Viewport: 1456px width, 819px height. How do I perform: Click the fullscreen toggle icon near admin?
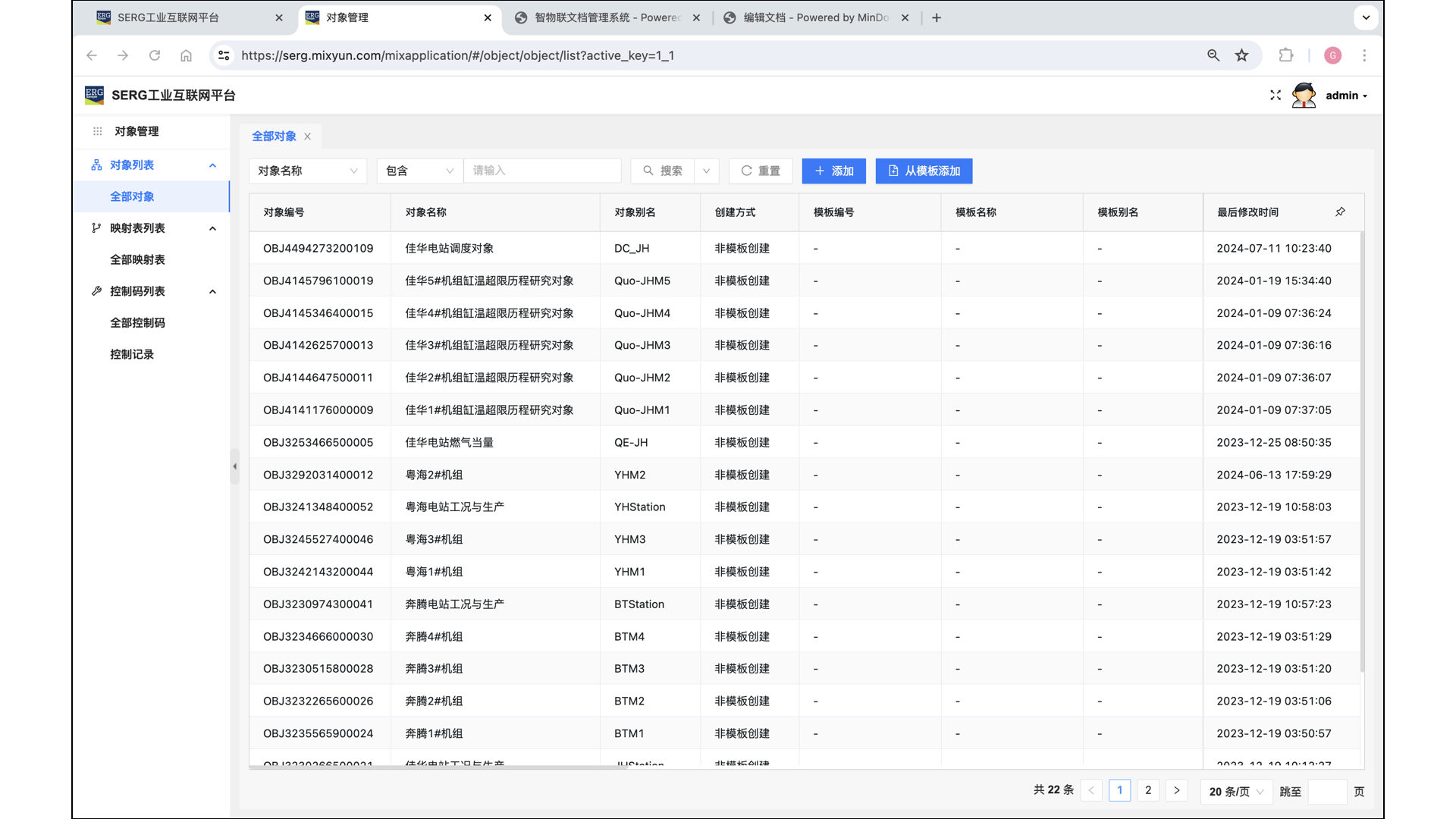pyautogui.click(x=1275, y=96)
